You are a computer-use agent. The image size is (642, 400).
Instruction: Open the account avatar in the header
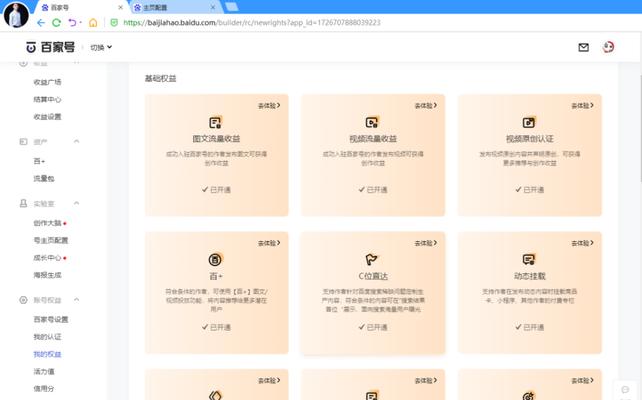click(608, 47)
